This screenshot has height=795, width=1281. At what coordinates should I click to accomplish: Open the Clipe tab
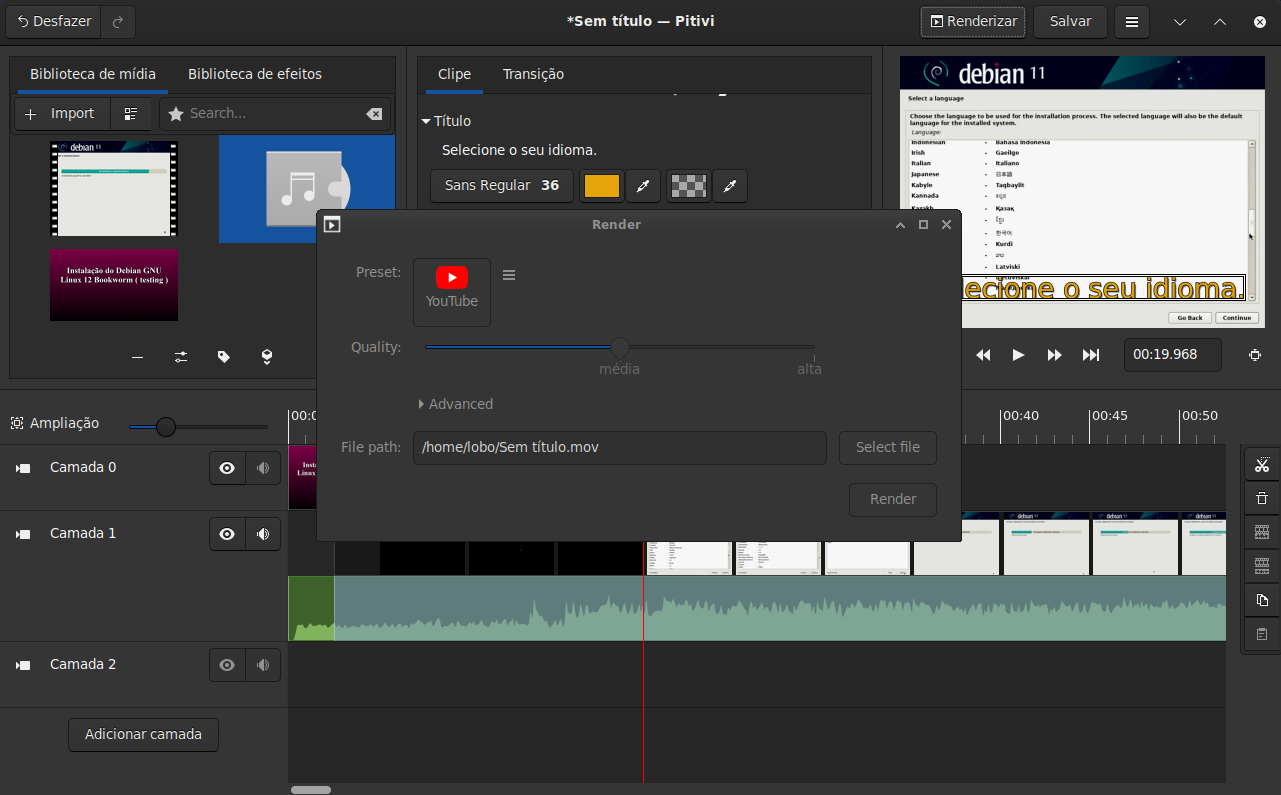click(x=454, y=74)
